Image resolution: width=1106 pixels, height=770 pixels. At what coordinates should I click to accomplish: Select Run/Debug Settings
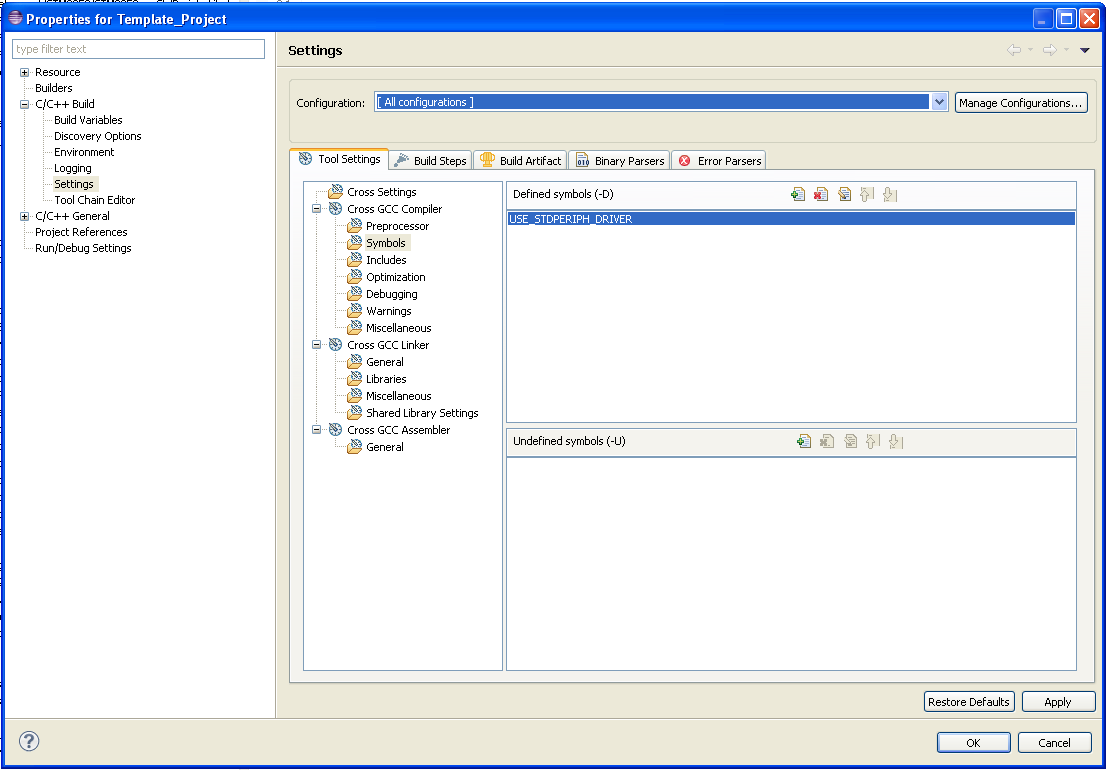pos(83,248)
